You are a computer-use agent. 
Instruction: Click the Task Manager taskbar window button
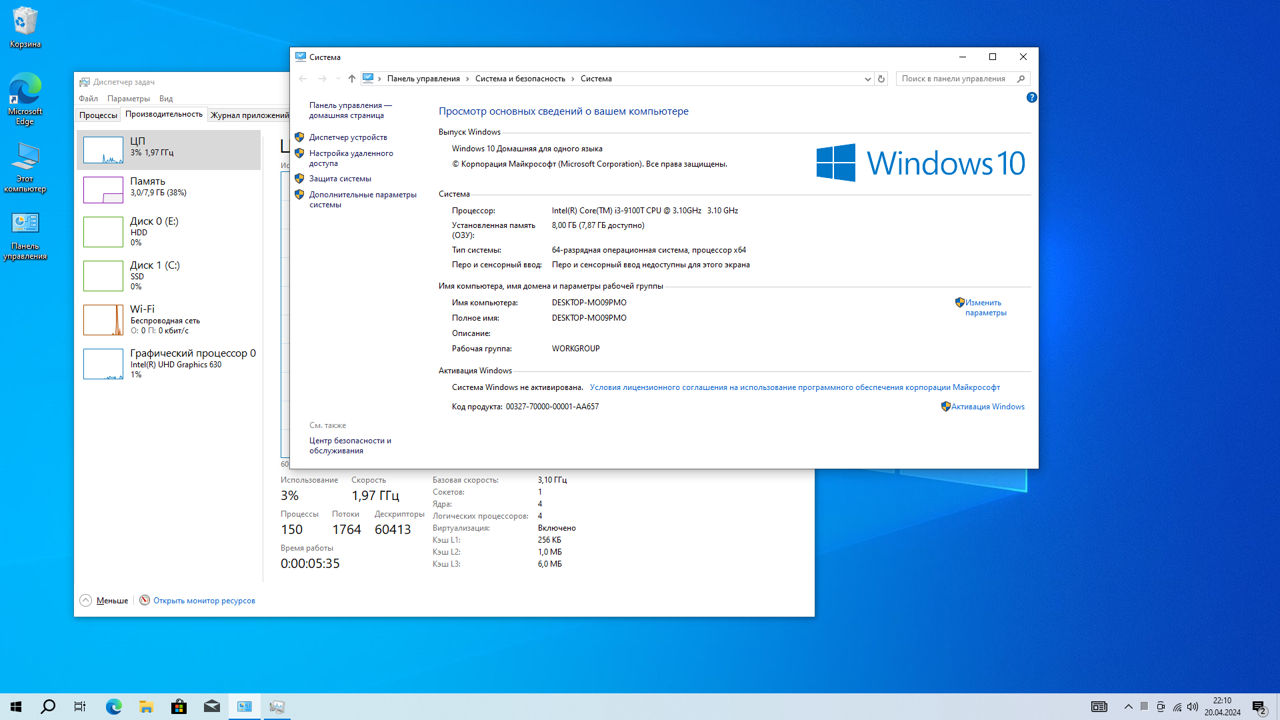[278, 707]
